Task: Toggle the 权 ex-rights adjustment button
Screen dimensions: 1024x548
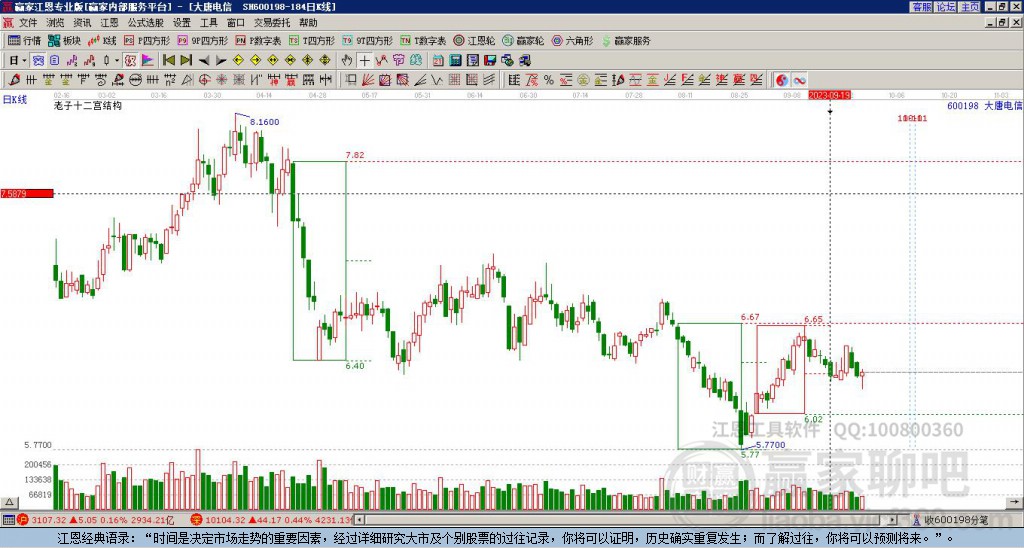Action: click(x=130, y=61)
